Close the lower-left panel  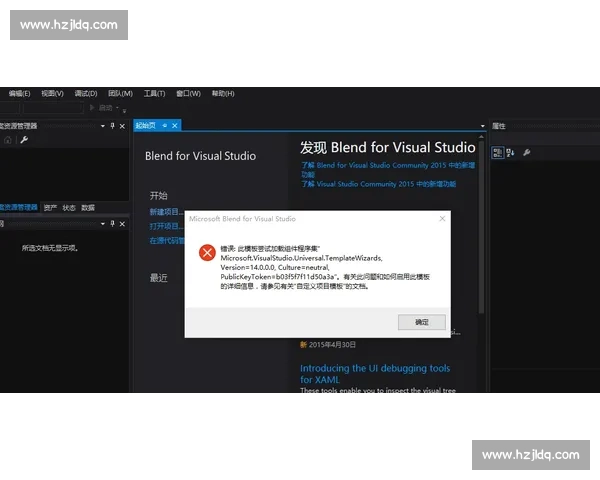(122, 224)
